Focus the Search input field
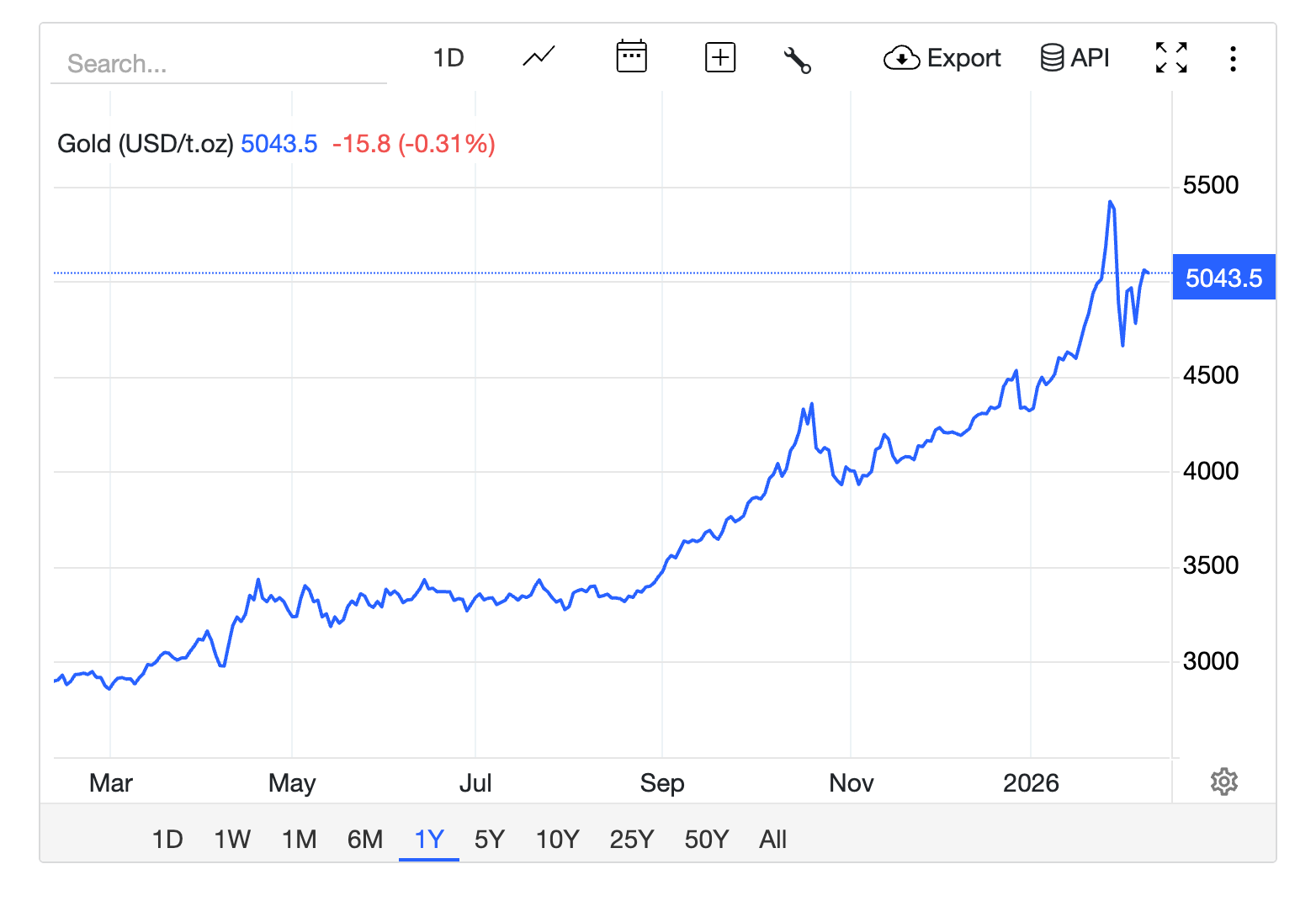The height and width of the screenshot is (917, 1316). tap(219, 64)
